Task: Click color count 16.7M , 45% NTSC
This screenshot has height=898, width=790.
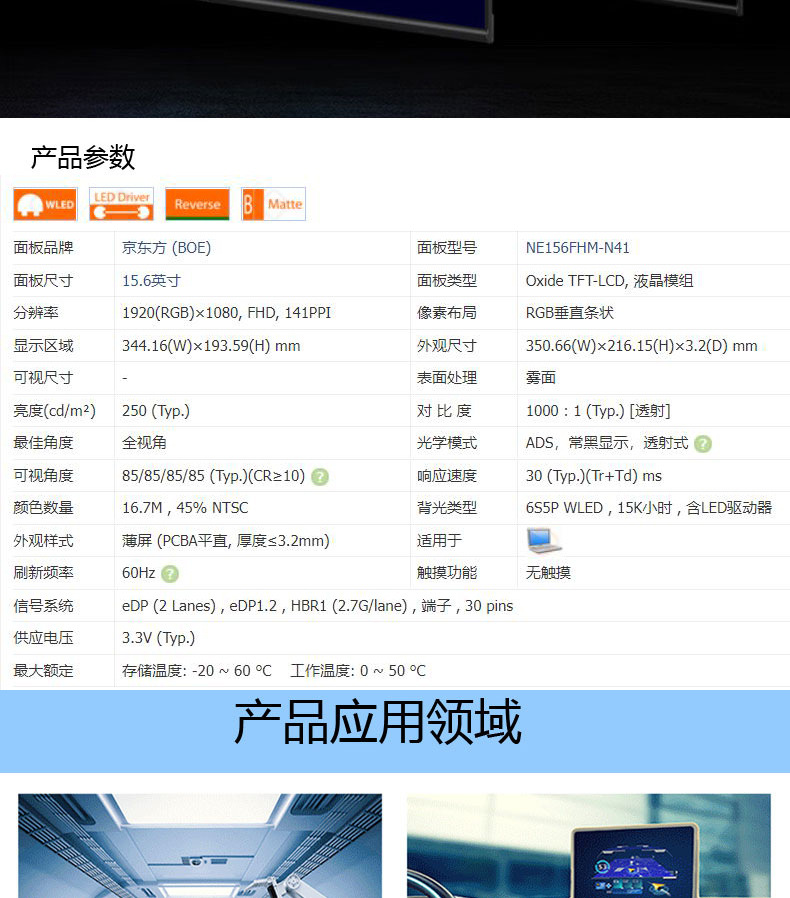Action: coord(185,508)
